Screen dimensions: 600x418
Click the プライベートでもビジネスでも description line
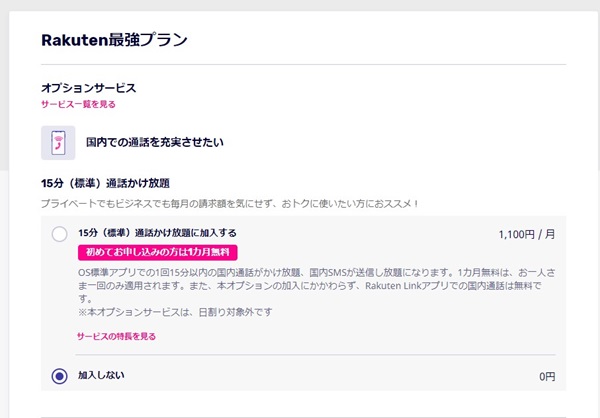click(x=230, y=204)
